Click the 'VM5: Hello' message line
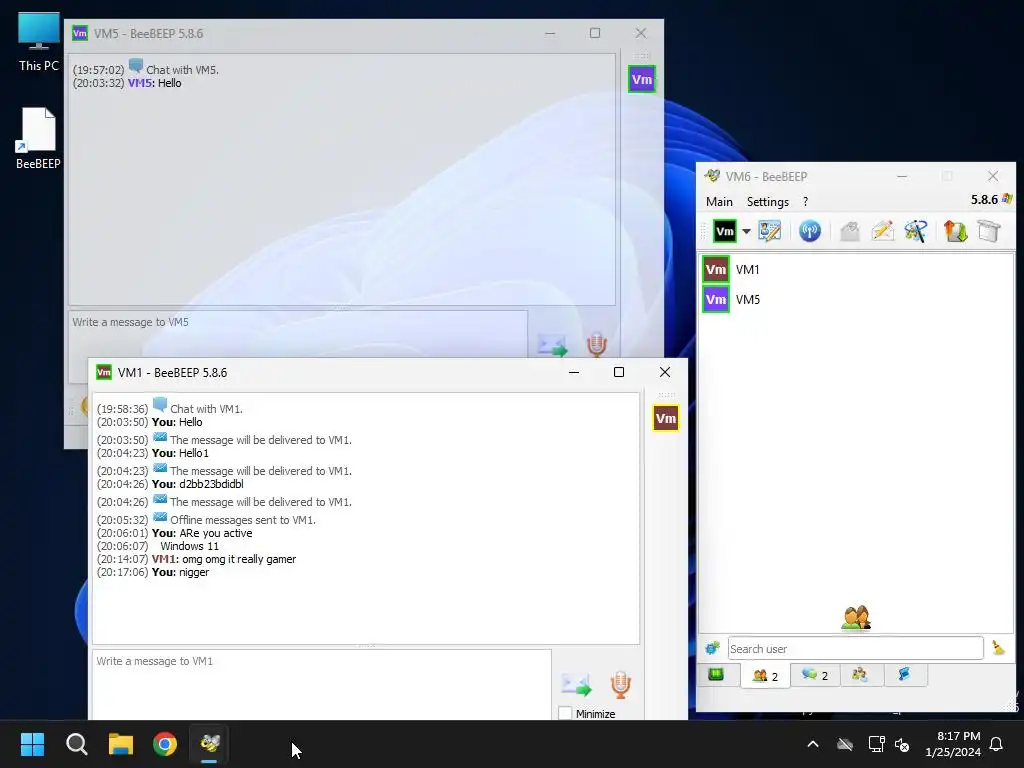This screenshot has width=1024, height=768. tap(127, 83)
